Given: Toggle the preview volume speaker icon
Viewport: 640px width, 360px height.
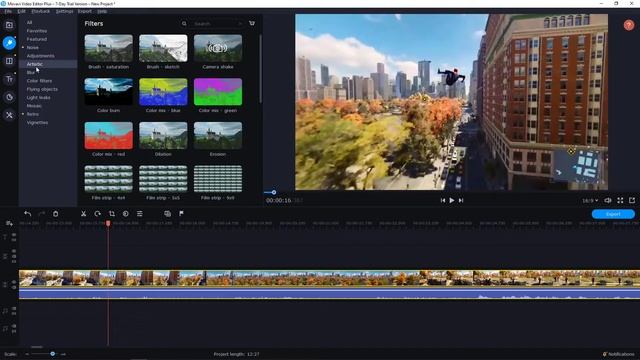Looking at the screenshot, I should pyautogui.click(x=607, y=200).
